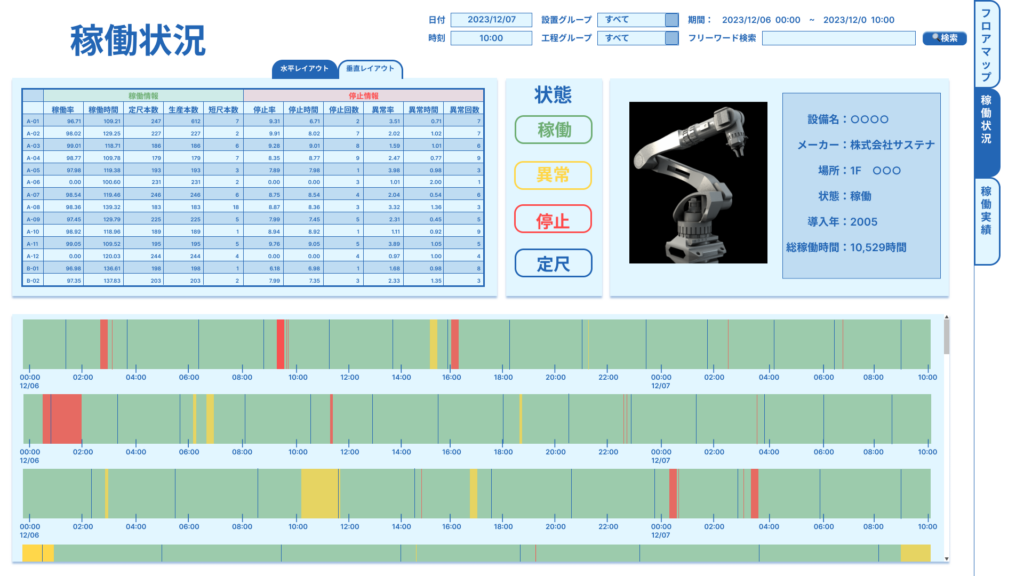Click the 検索 search button with magnifier
The height and width of the screenshot is (576, 1024).
pos(943,38)
